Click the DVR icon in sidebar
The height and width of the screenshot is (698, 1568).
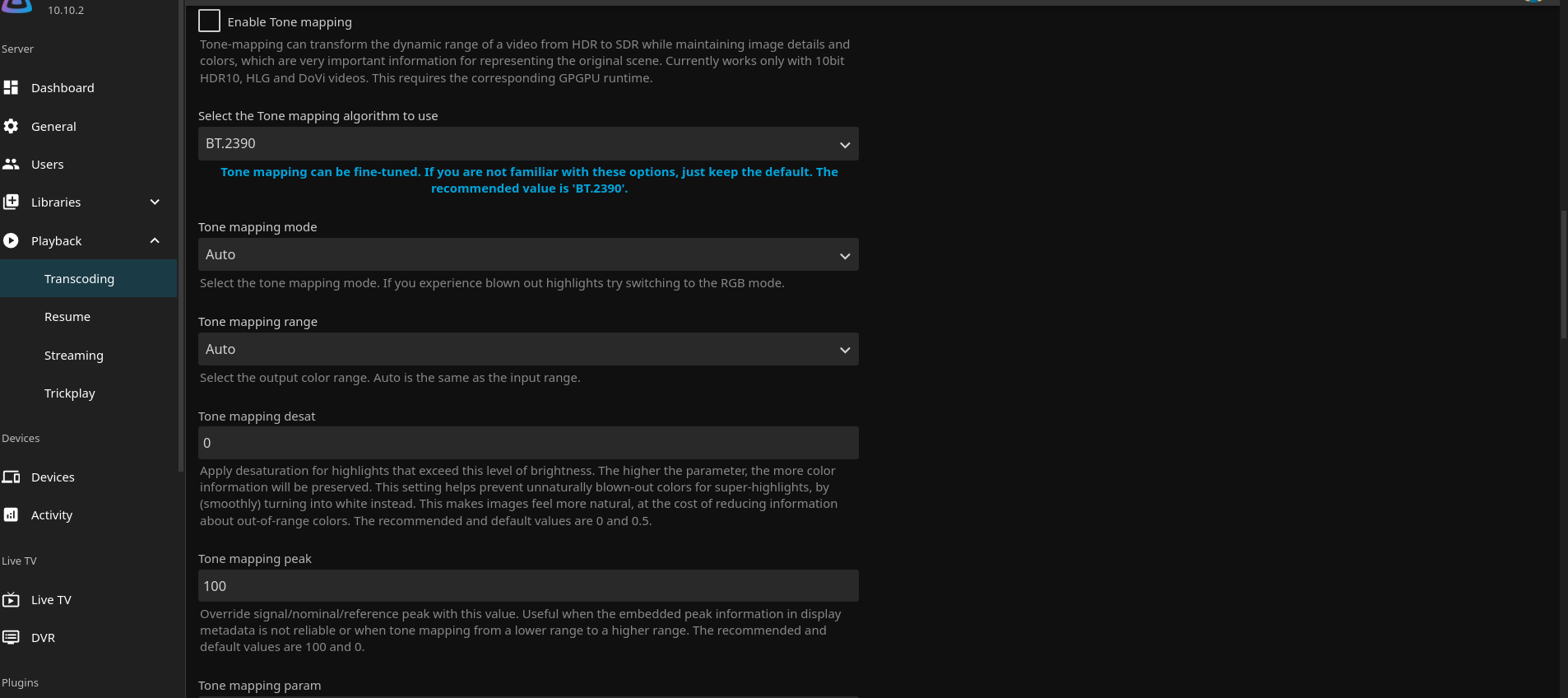point(11,637)
